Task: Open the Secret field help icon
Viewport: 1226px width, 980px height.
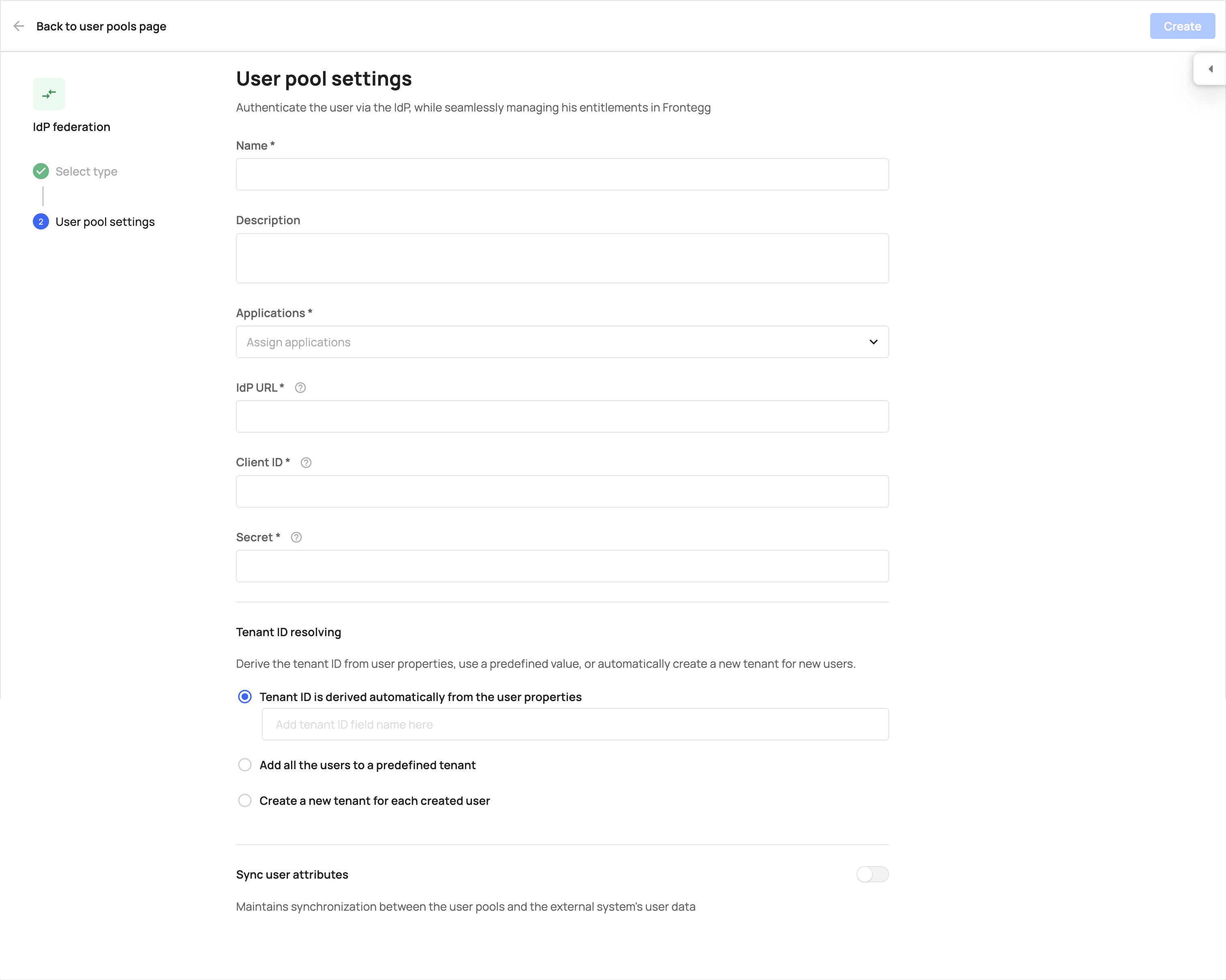Action: pyautogui.click(x=296, y=538)
